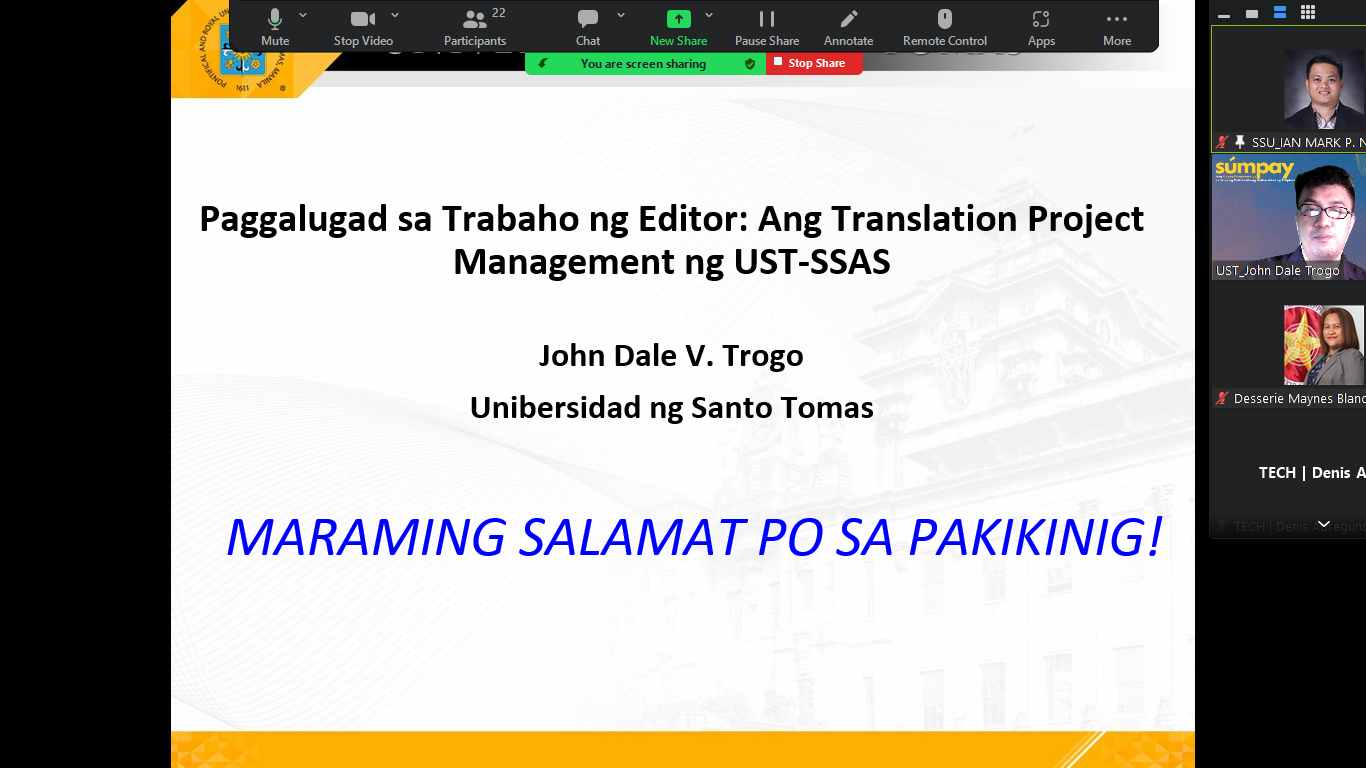Pause Share of the screen

pyautogui.click(x=767, y=27)
